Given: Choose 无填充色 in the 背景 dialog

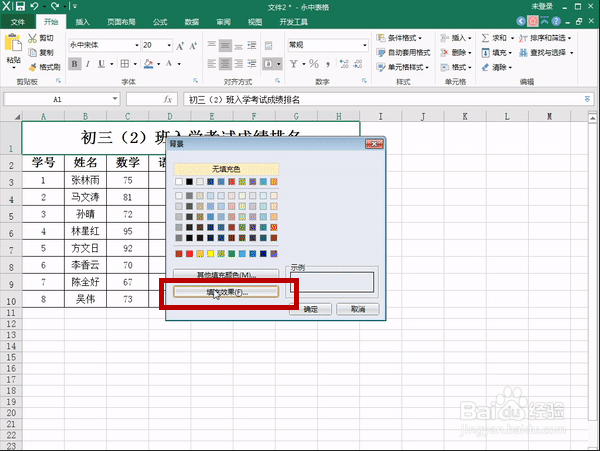Looking at the screenshot, I should (x=226, y=169).
